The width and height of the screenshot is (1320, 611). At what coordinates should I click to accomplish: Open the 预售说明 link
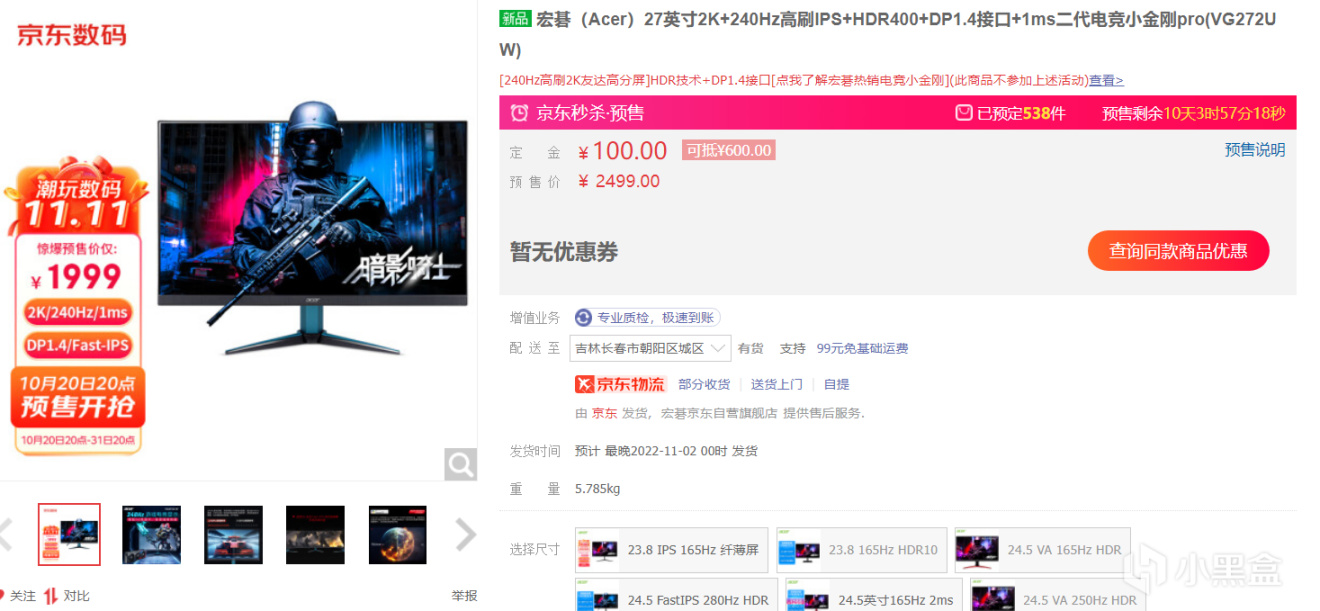click(1255, 150)
